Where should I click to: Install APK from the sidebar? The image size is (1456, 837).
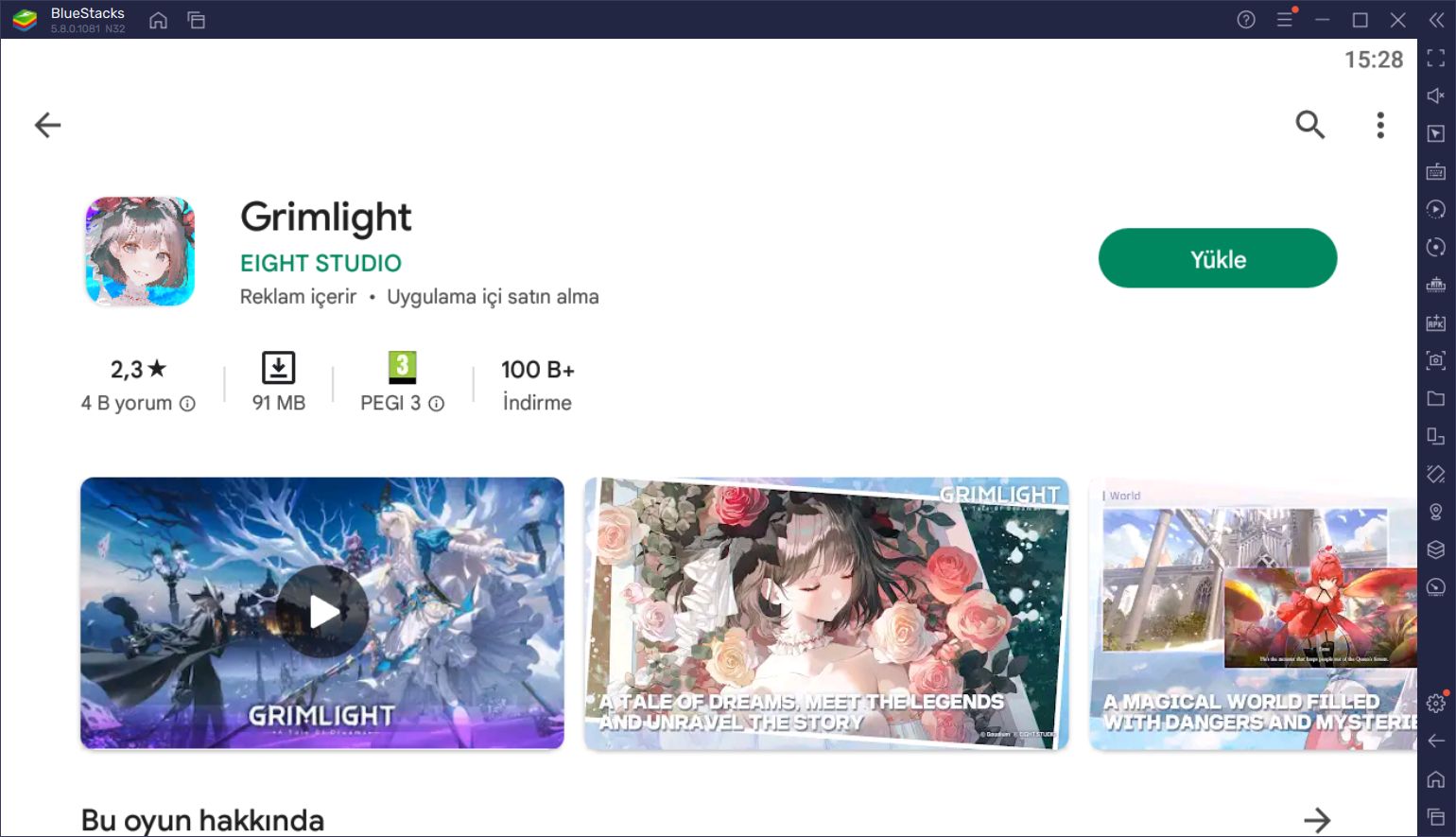(x=1435, y=323)
